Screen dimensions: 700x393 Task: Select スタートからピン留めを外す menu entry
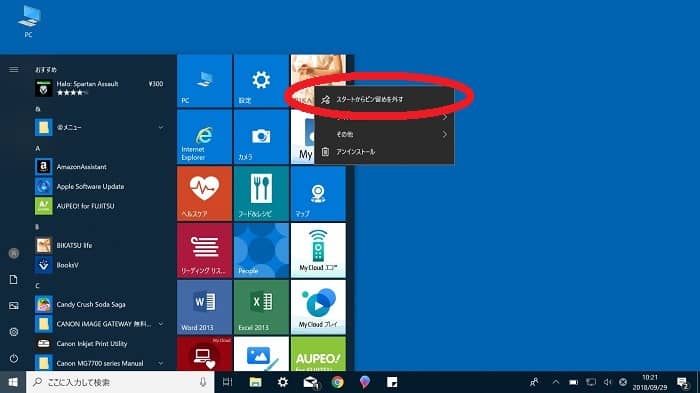click(x=384, y=99)
